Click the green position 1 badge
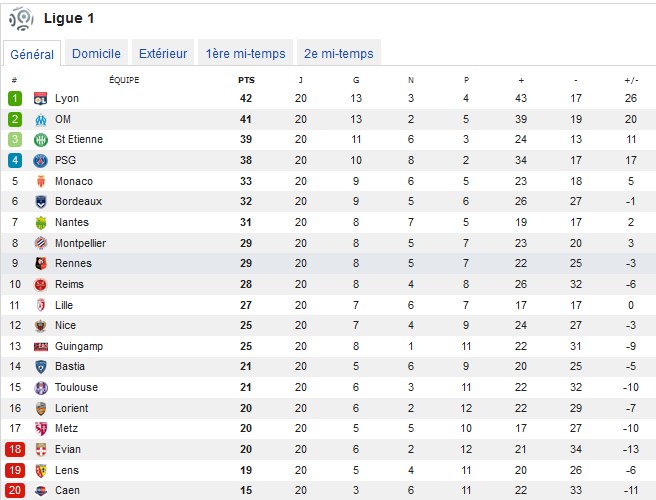The height and width of the screenshot is (500, 656). (15, 98)
